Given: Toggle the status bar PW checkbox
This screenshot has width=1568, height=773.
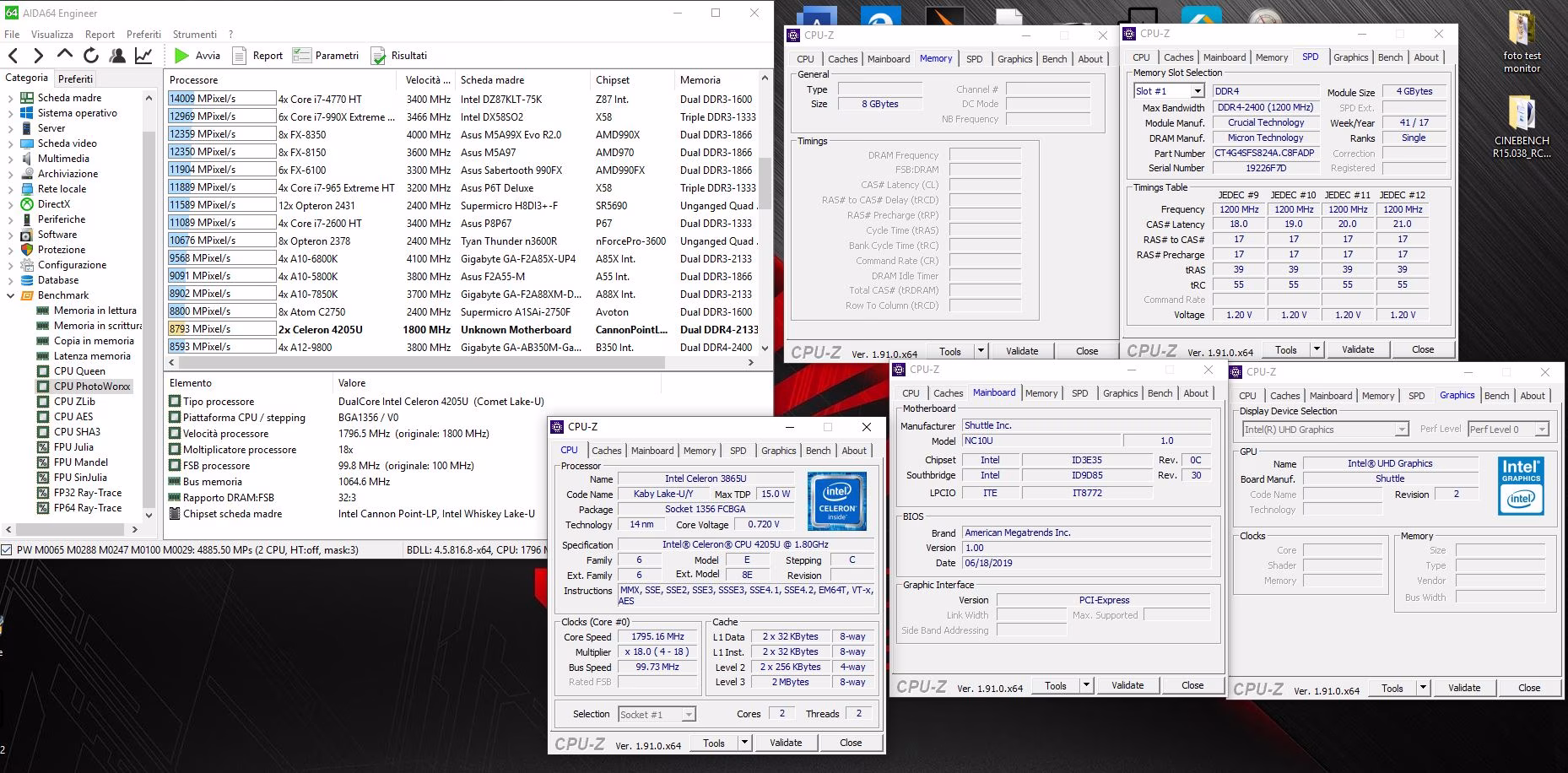Looking at the screenshot, I should pyautogui.click(x=7, y=550).
